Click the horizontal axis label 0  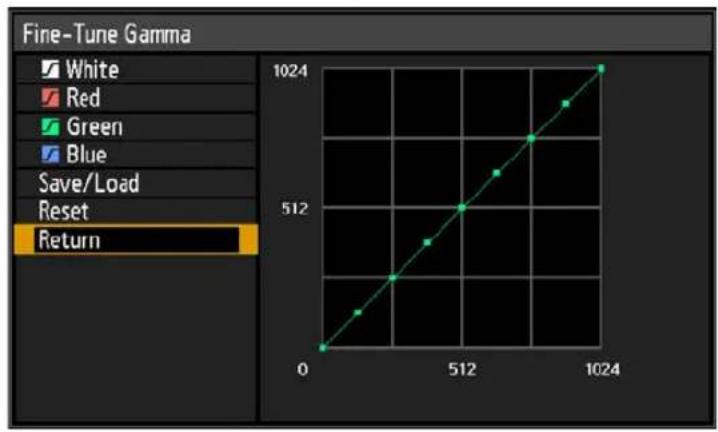(x=303, y=369)
